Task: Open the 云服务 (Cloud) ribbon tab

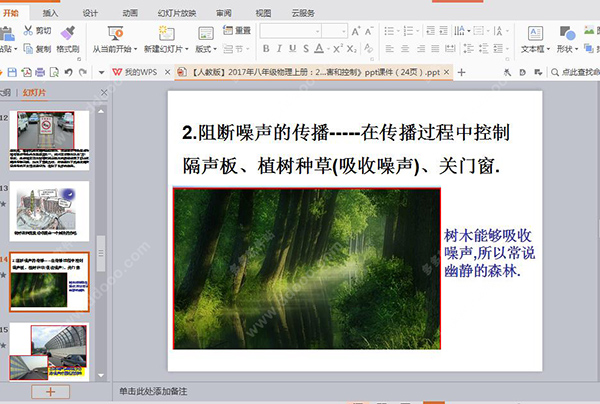Action: (x=303, y=13)
